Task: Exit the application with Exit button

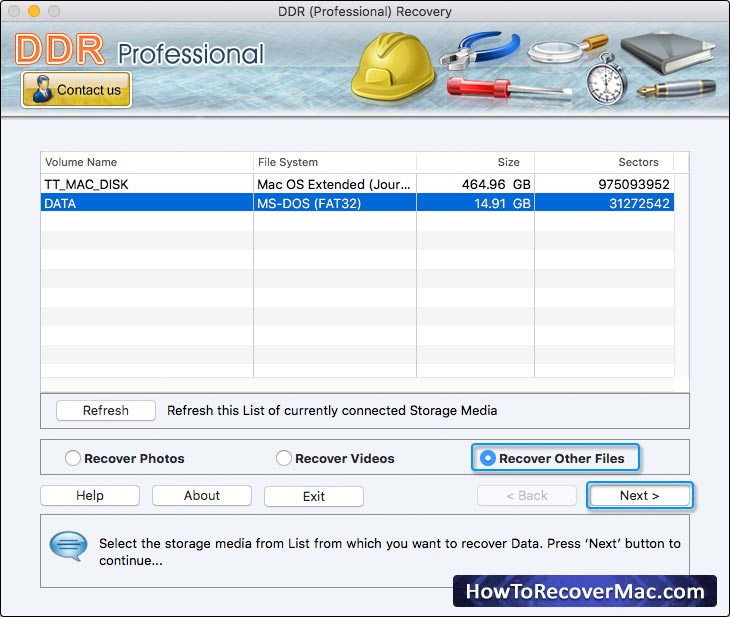Action: click(314, 496)
